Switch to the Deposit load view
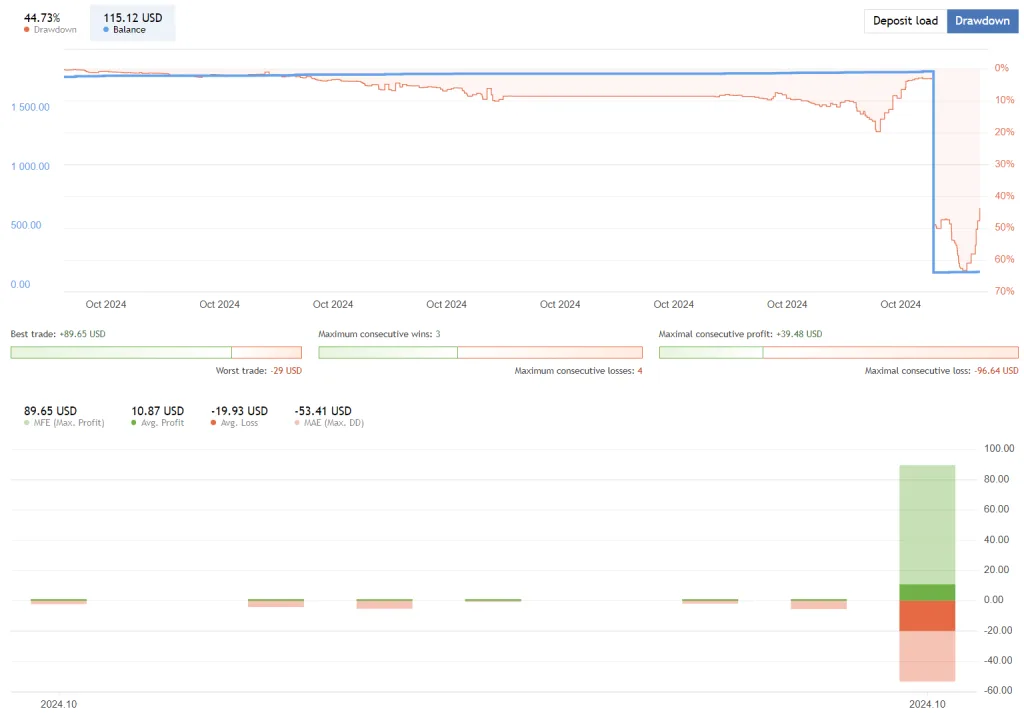 905,21
